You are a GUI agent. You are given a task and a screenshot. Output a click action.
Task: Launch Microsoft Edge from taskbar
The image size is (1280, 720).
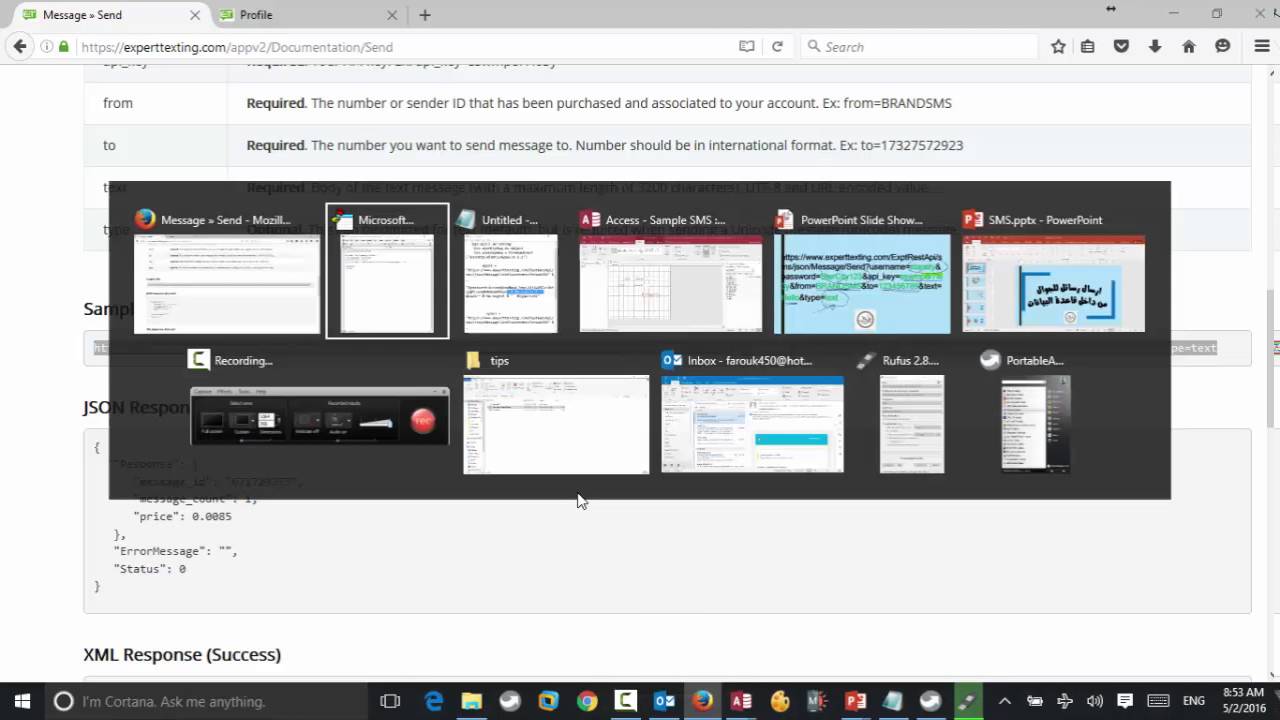click(433, 701)
